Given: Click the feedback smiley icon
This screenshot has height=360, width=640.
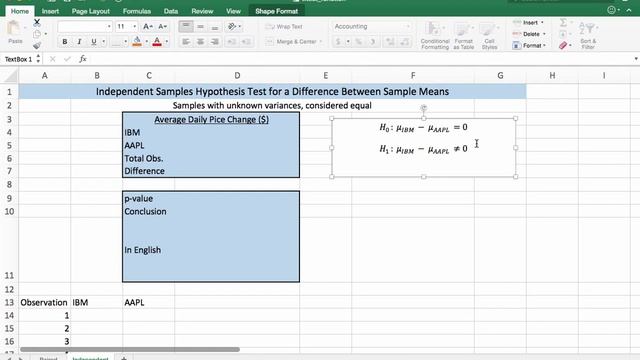Looking at the screenshot, I should (x=611, y=10).
